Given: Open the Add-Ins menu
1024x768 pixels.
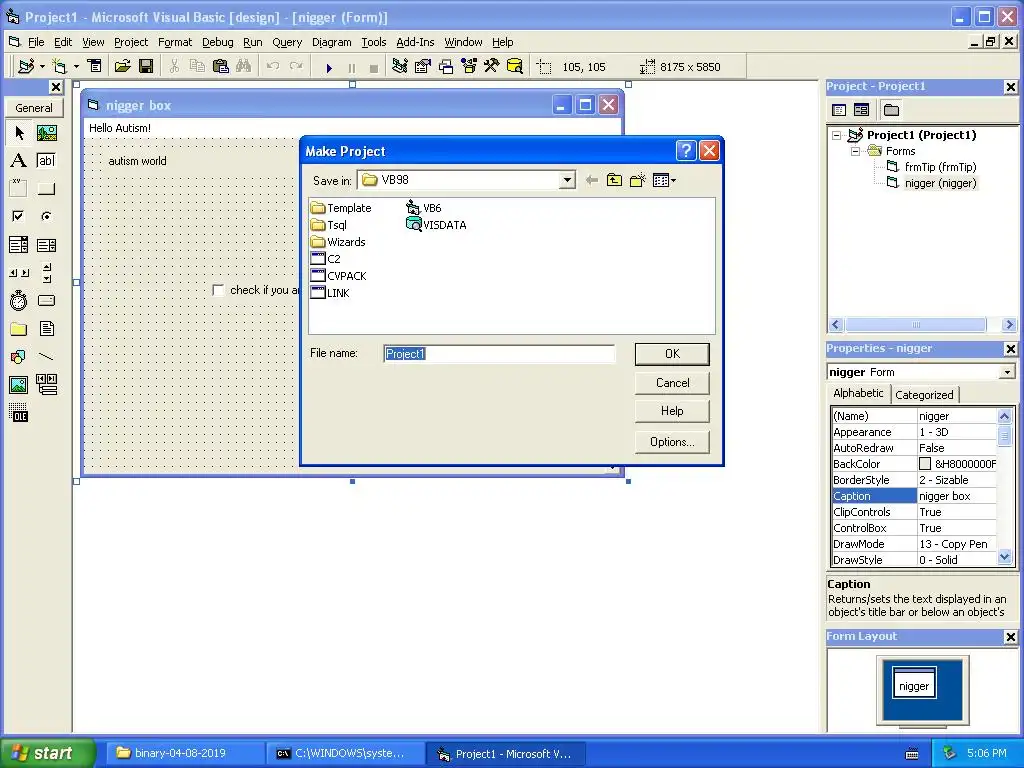Looking at the screenshot, I should (415, 42).
